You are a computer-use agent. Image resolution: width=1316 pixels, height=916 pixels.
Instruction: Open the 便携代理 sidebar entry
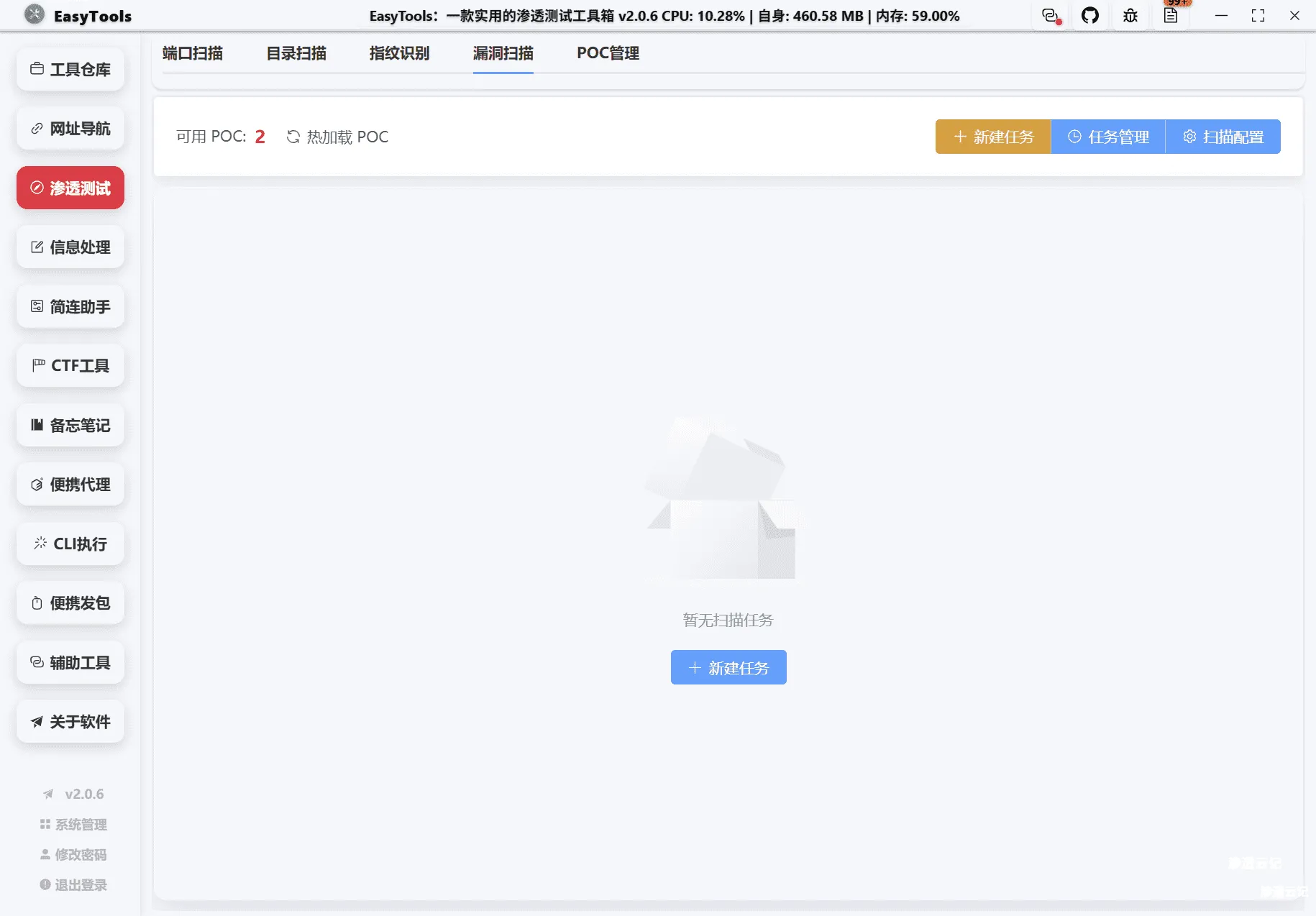pos(70,484)
